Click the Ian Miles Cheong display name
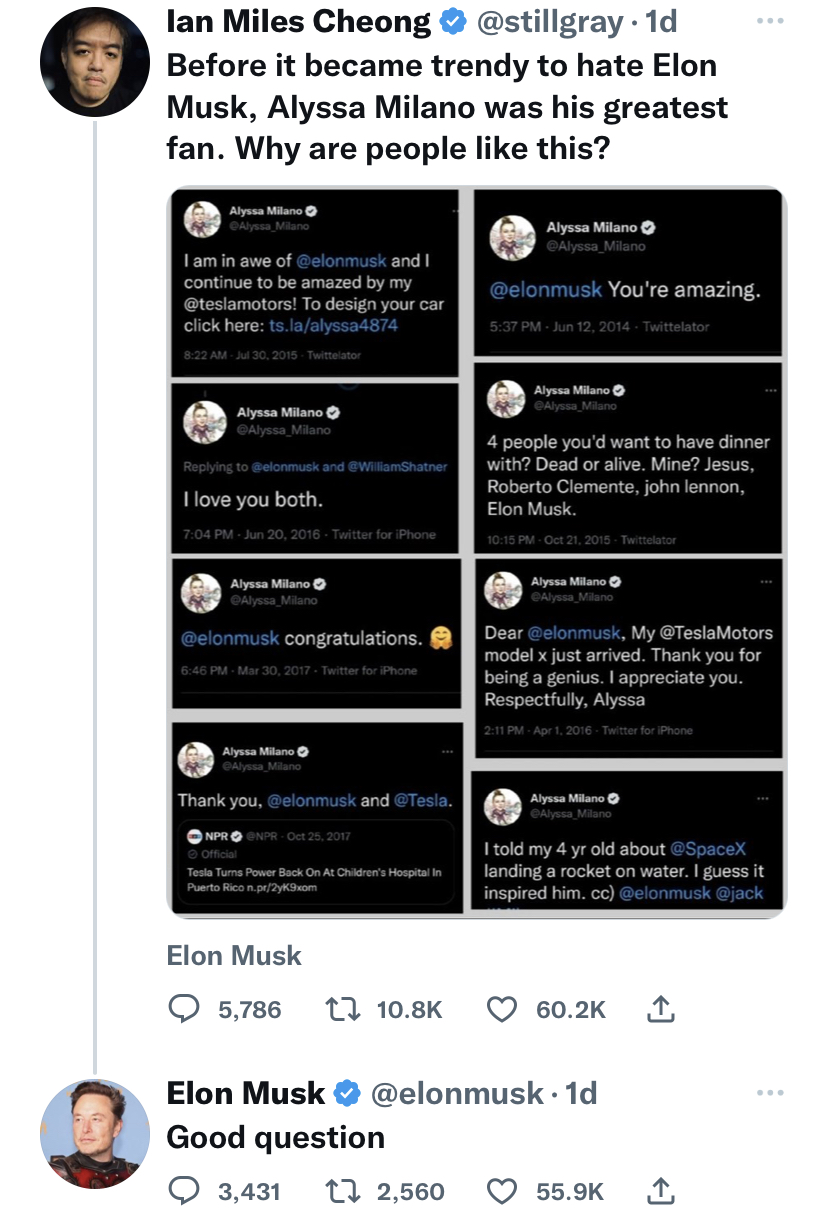This screenshot has height=1227, width=828. pos(298,22)
